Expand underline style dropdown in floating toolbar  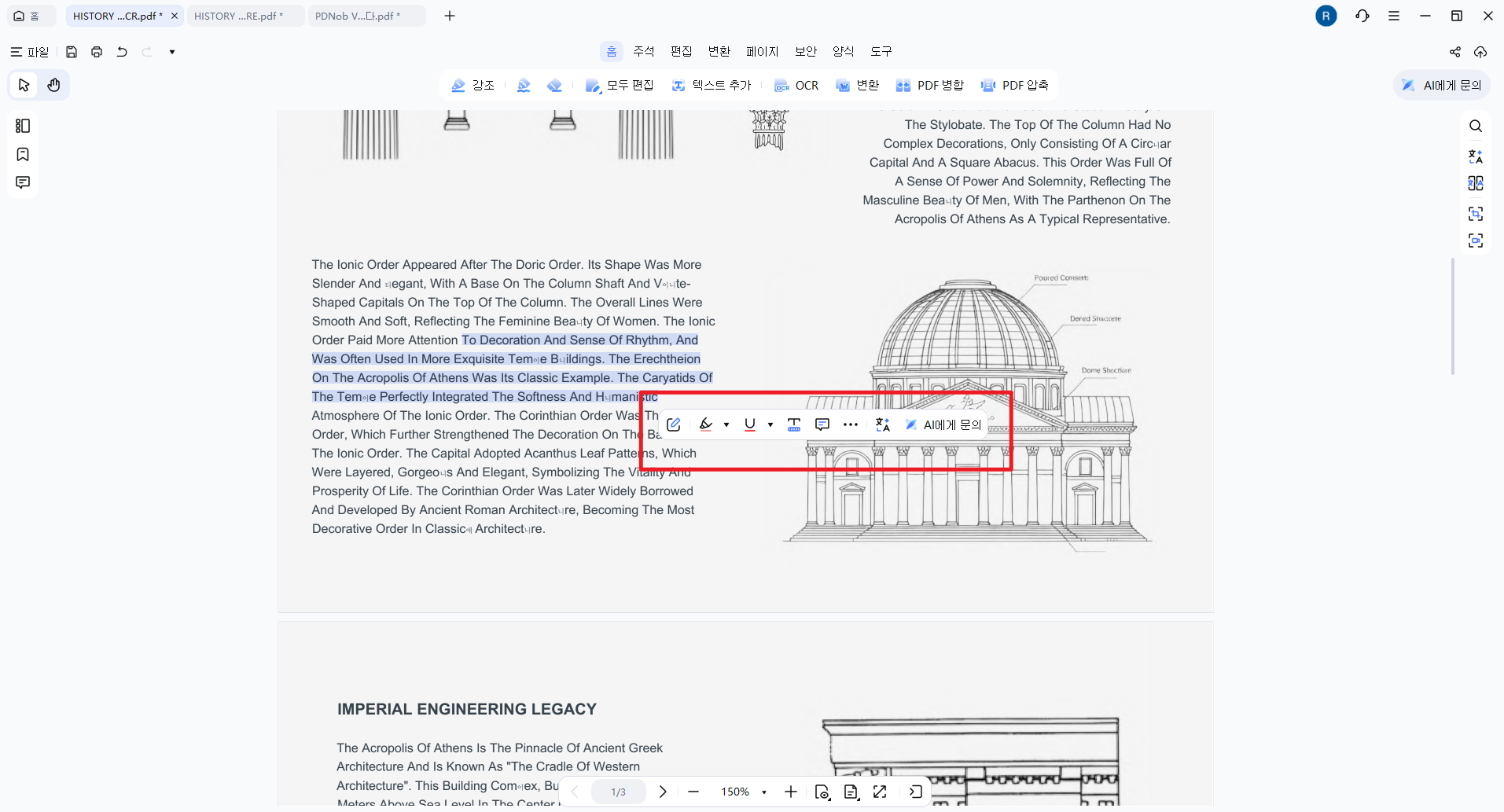pyautogui.click(x=770, y=424)
